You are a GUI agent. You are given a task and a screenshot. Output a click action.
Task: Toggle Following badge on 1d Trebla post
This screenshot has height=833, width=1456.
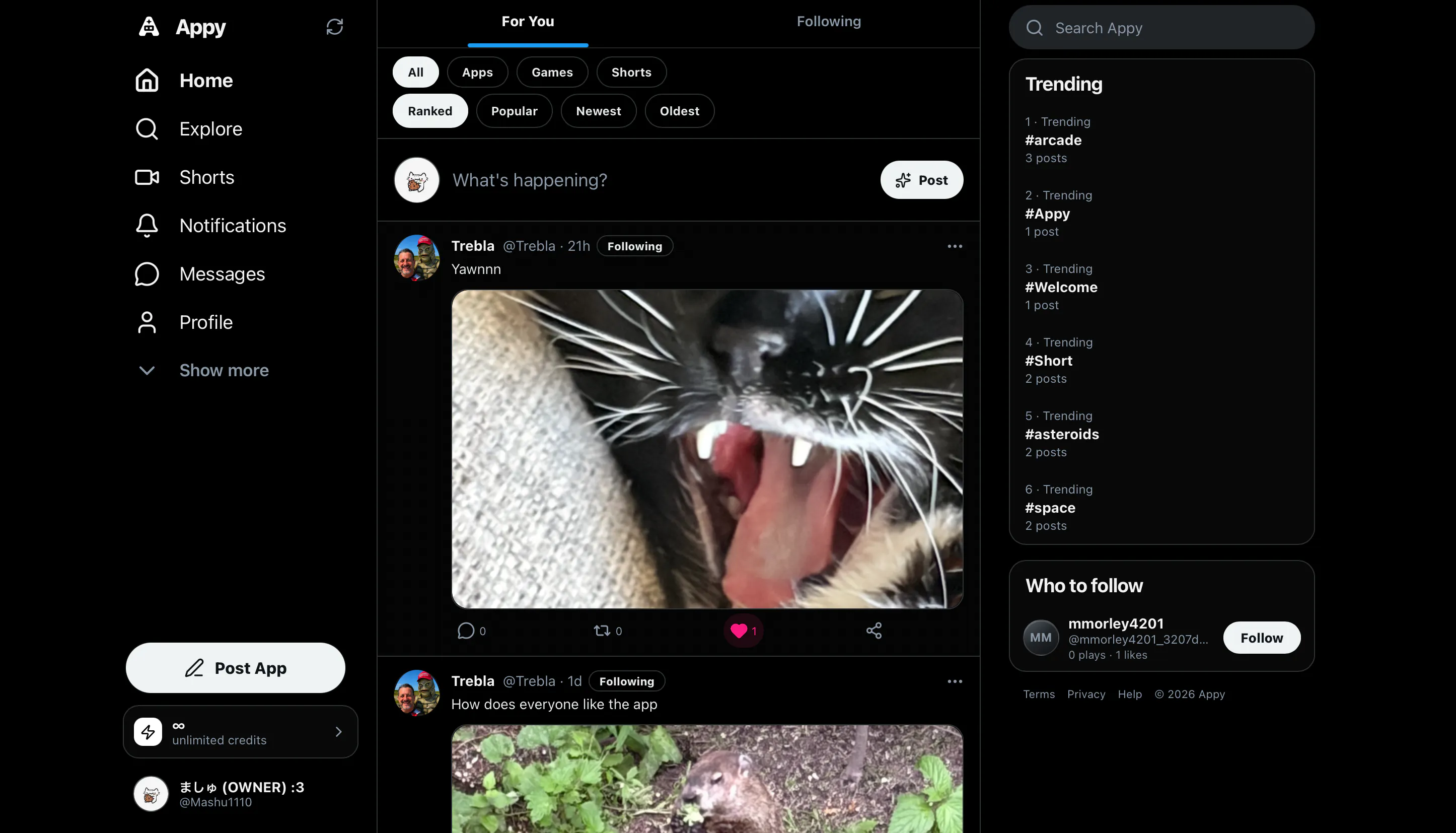pos(627,681)
